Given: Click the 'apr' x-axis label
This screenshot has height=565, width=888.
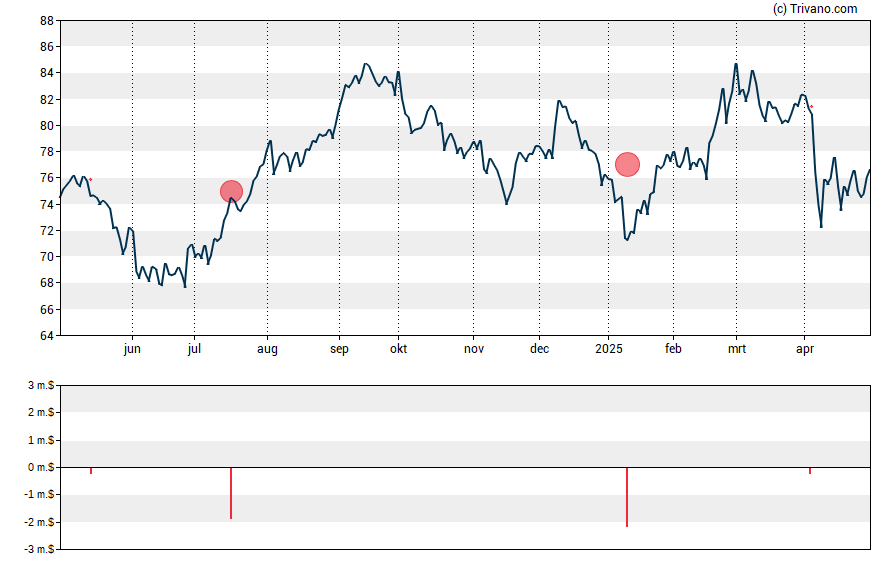Looking at the screenshot, I should point(805,349).
